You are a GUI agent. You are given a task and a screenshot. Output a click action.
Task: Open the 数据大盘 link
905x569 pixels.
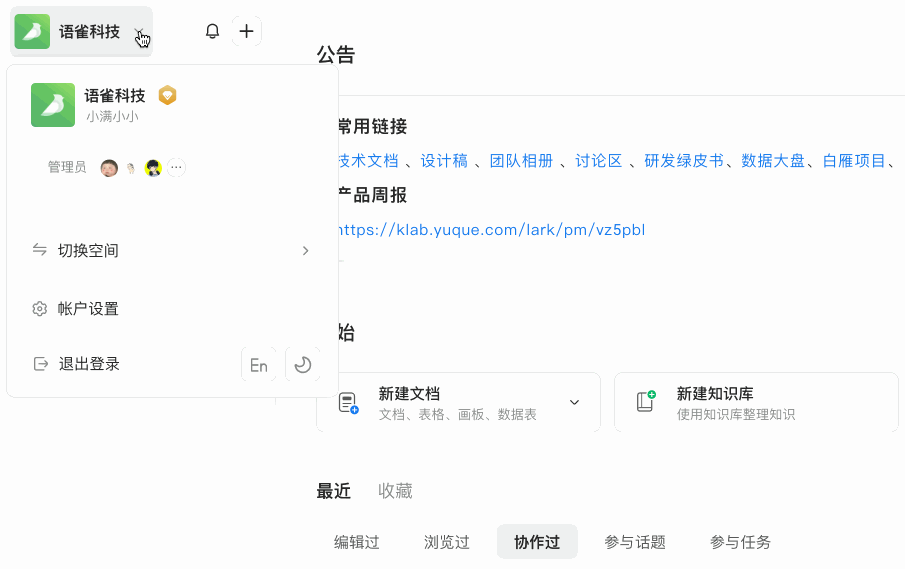773,161
